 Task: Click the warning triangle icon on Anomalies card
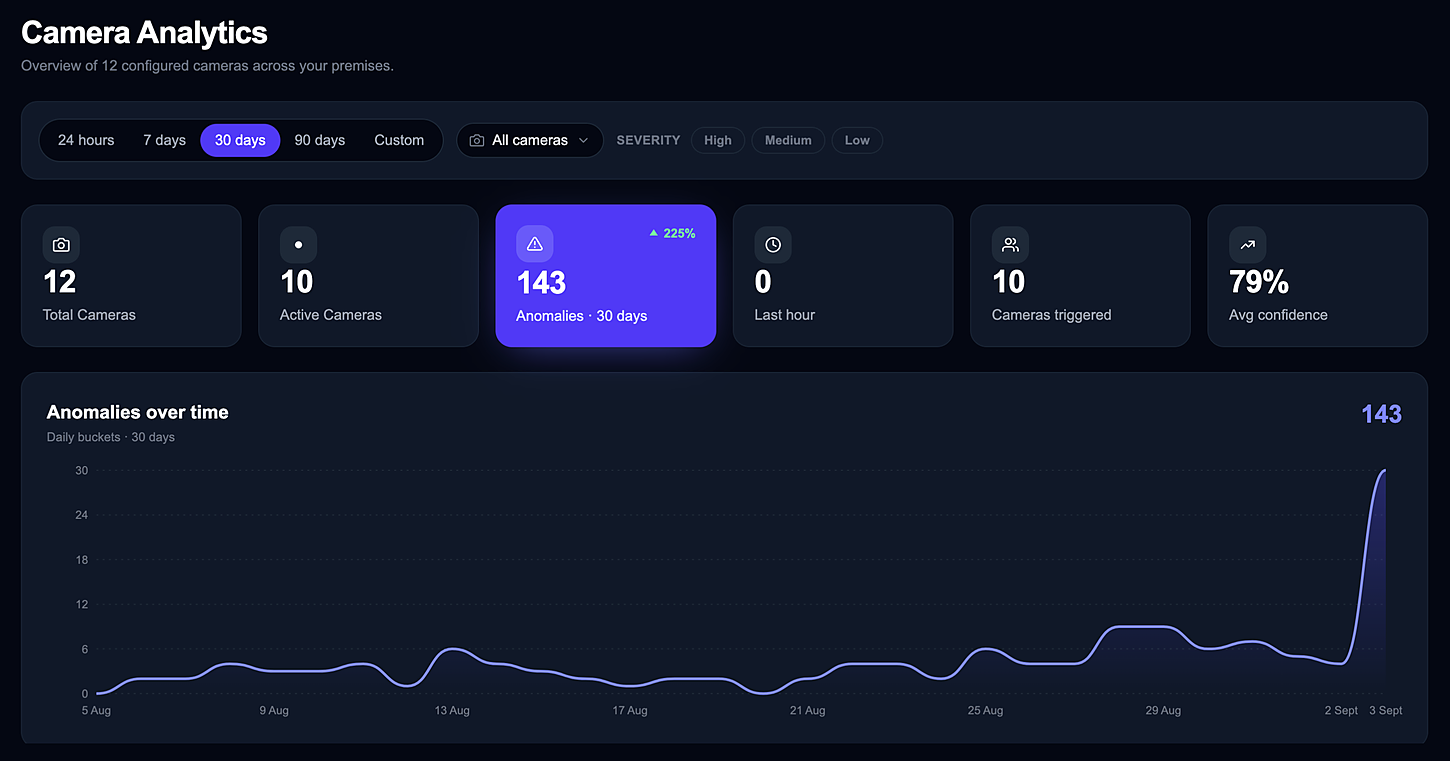click(534, 244)
